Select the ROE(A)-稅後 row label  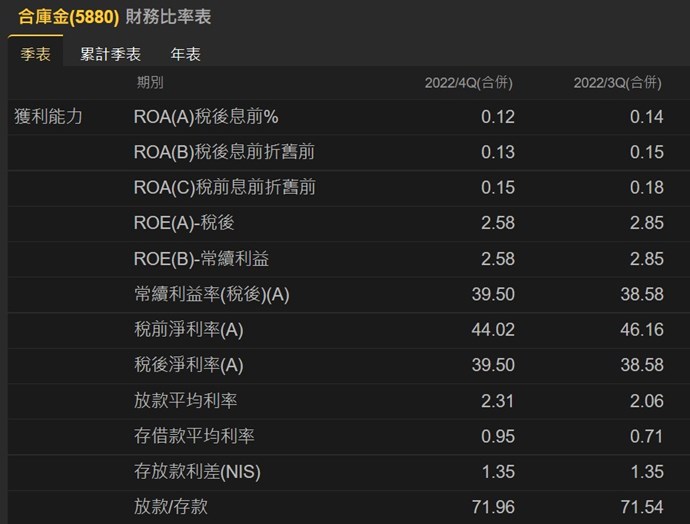pyautogui.click(x=184, y=223)
